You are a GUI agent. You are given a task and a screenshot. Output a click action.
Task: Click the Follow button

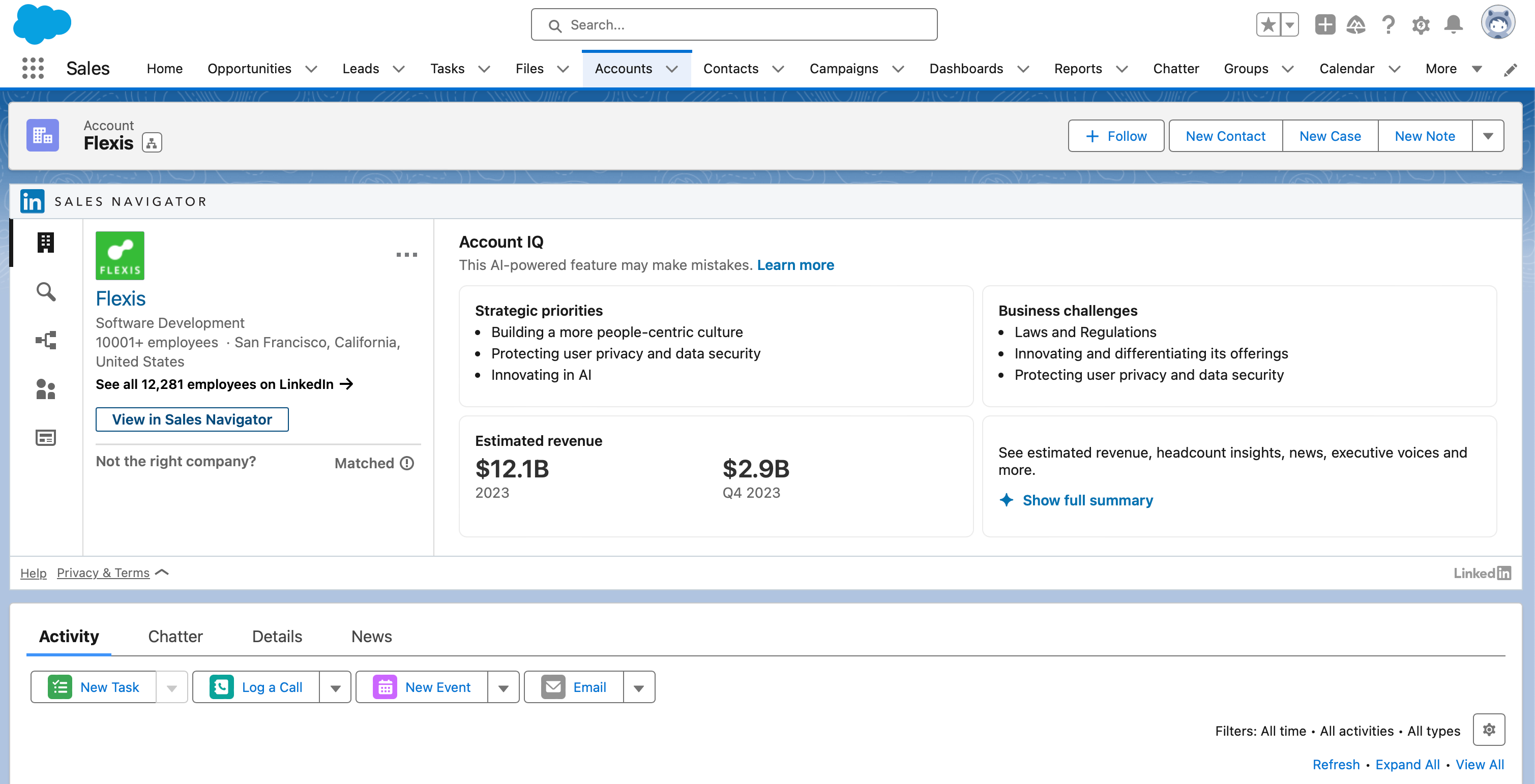[x=1115, y=136]
